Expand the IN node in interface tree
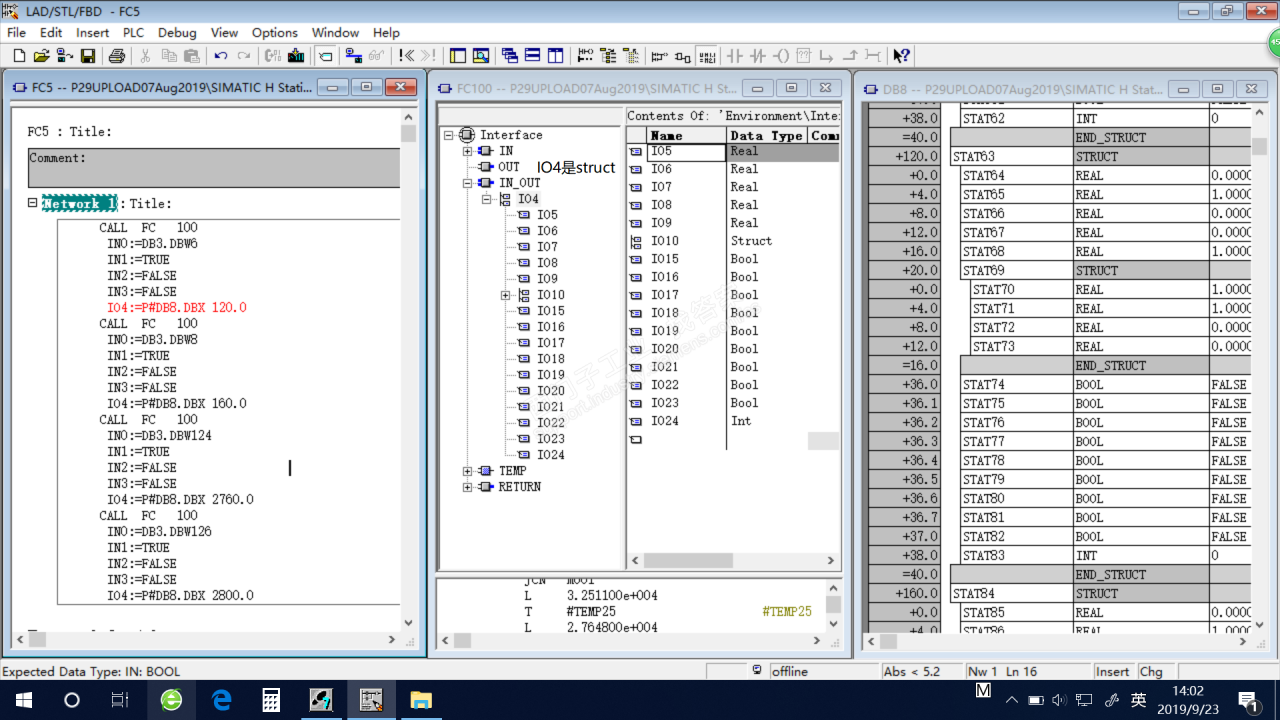The width and height of the screenshot is (1280, 720). click(467, 151)
